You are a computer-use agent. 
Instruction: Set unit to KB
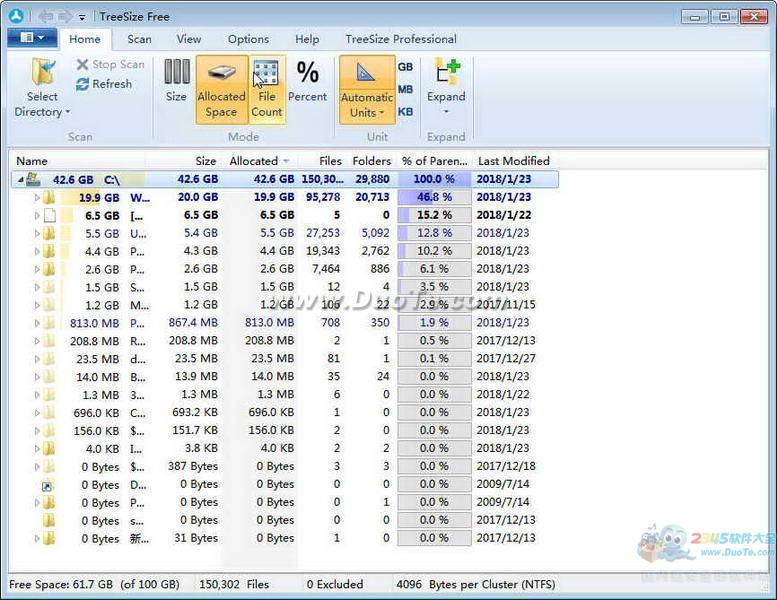405,111
